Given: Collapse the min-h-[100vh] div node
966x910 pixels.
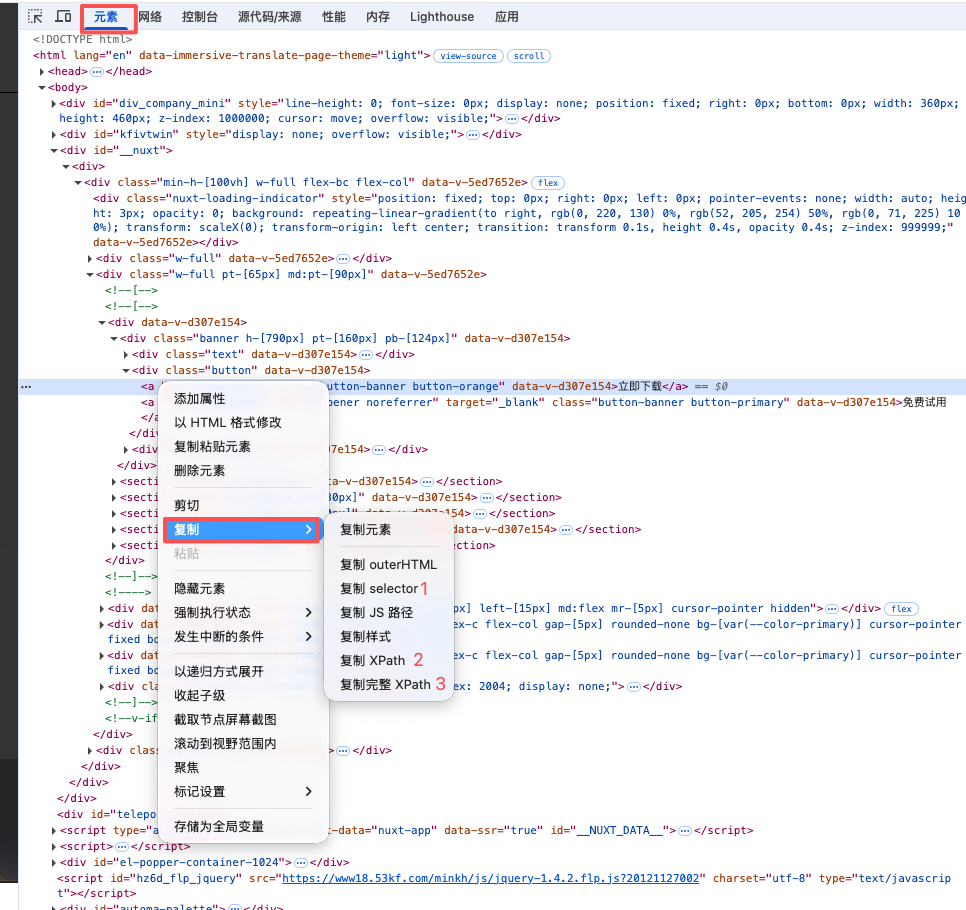Looking at the screenshot, I should [78, 182].
